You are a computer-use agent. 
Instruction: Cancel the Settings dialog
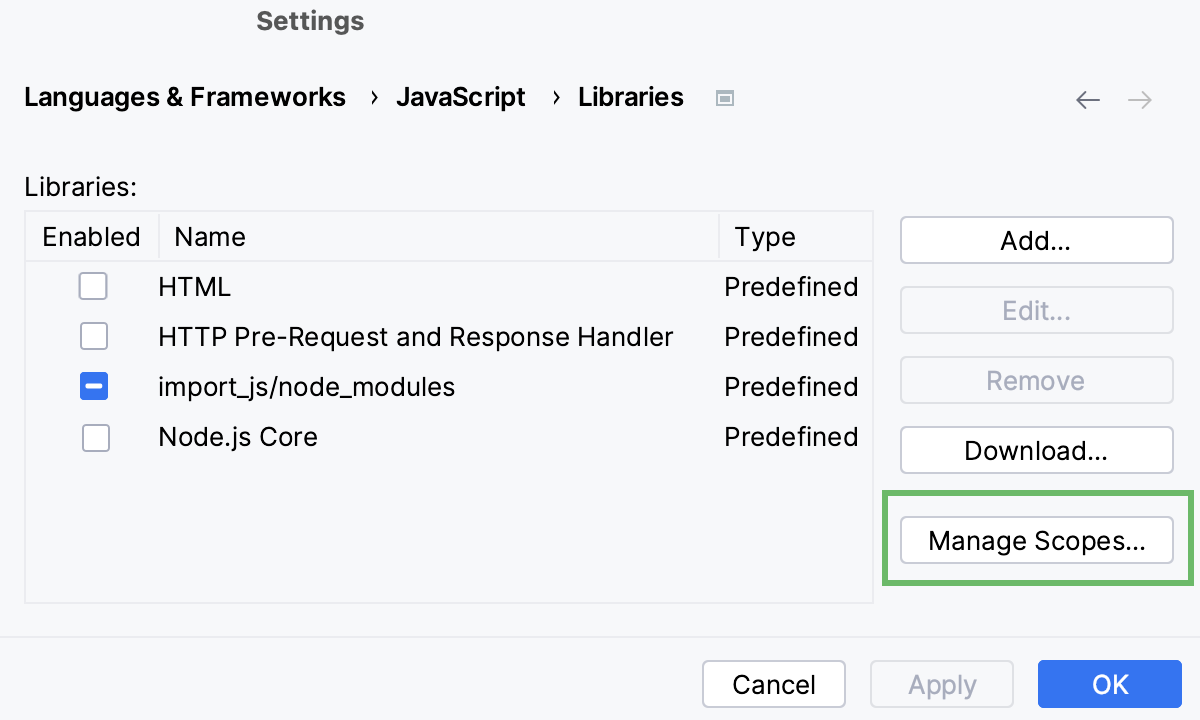pos(774,684)
